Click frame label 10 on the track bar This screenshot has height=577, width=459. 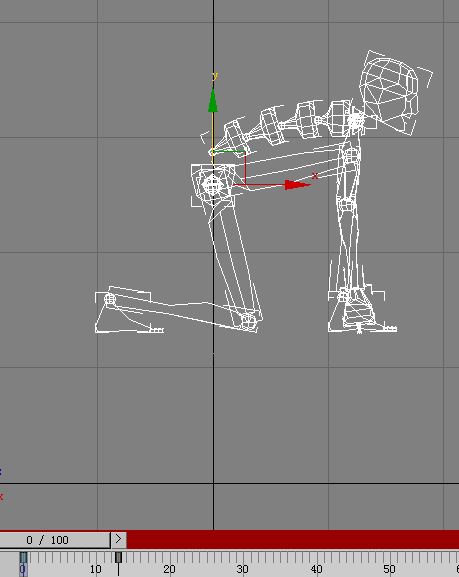coord(96,570)
